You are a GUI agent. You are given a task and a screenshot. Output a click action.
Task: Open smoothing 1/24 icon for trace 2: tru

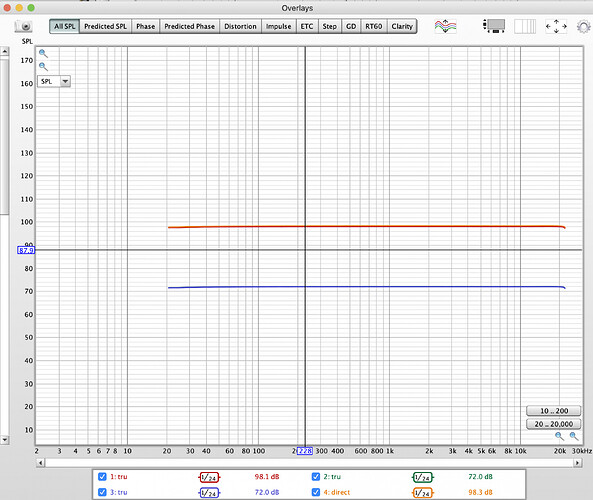tap(422, 477)
